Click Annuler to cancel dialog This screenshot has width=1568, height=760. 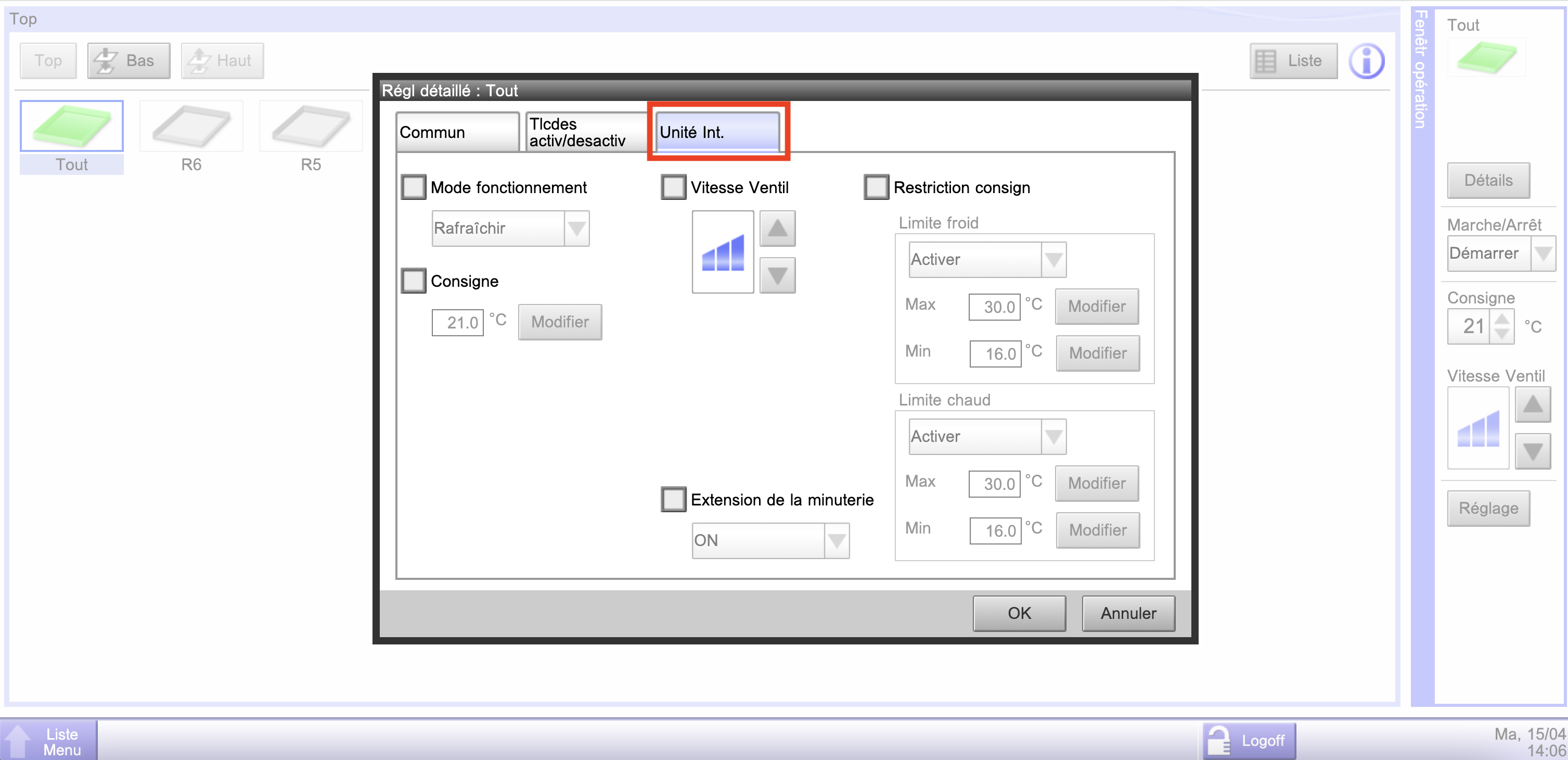(x=1128, y=613)
